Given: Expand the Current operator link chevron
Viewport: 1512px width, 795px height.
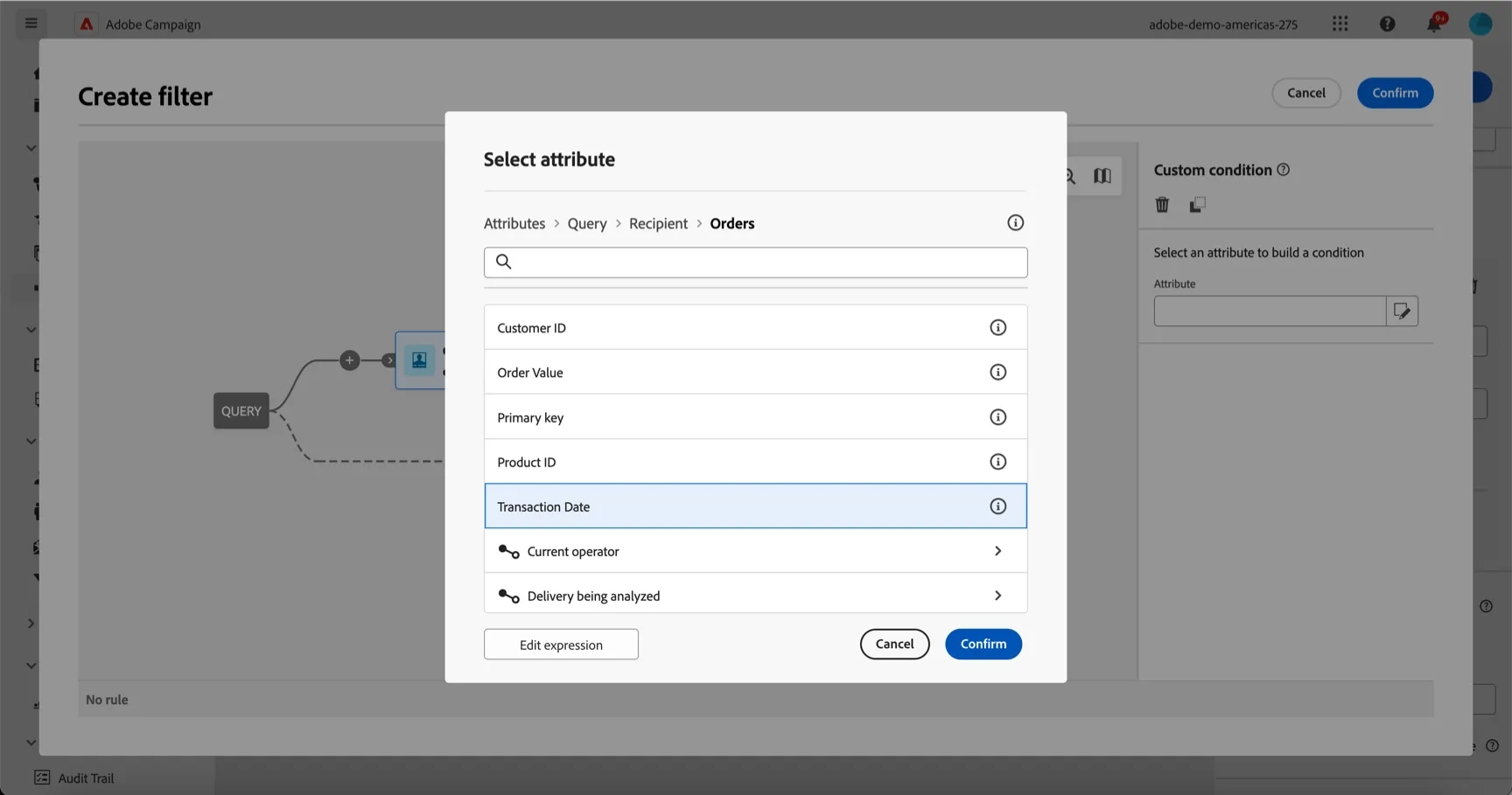Looking at the screenshot, I should pos(997,551).
